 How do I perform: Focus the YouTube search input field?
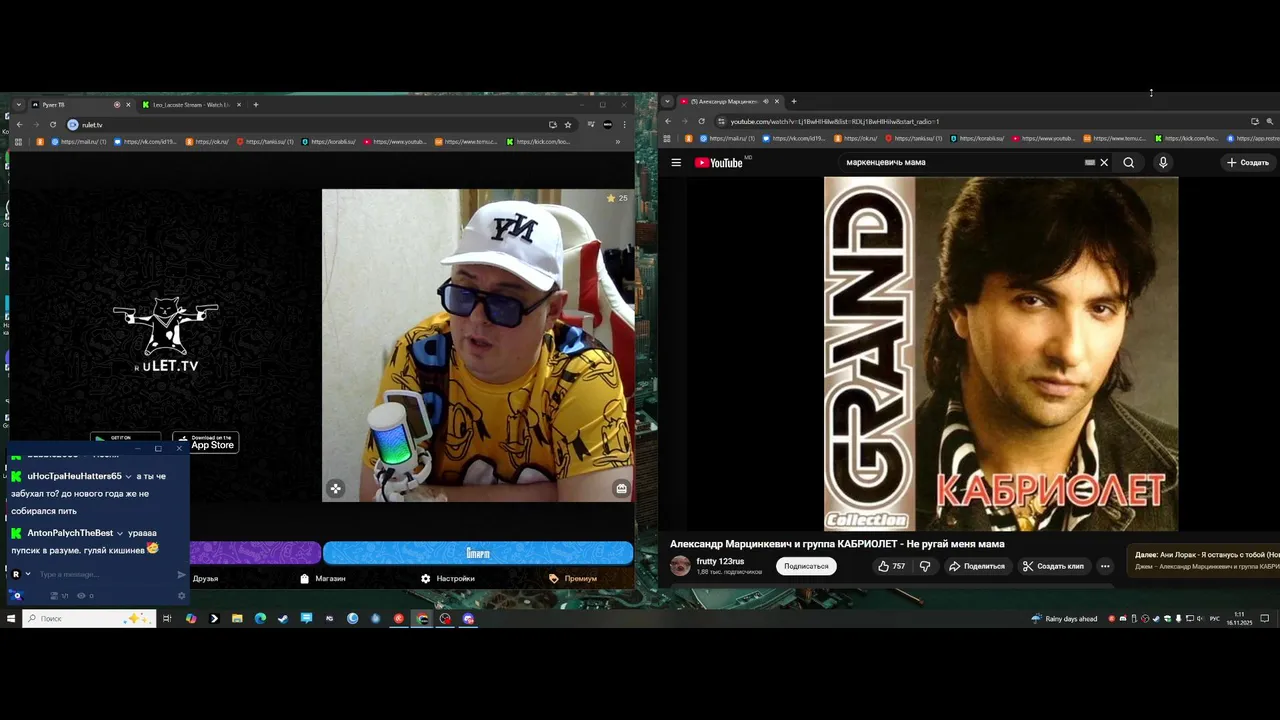pyautogui.click(x=960, y=162)
